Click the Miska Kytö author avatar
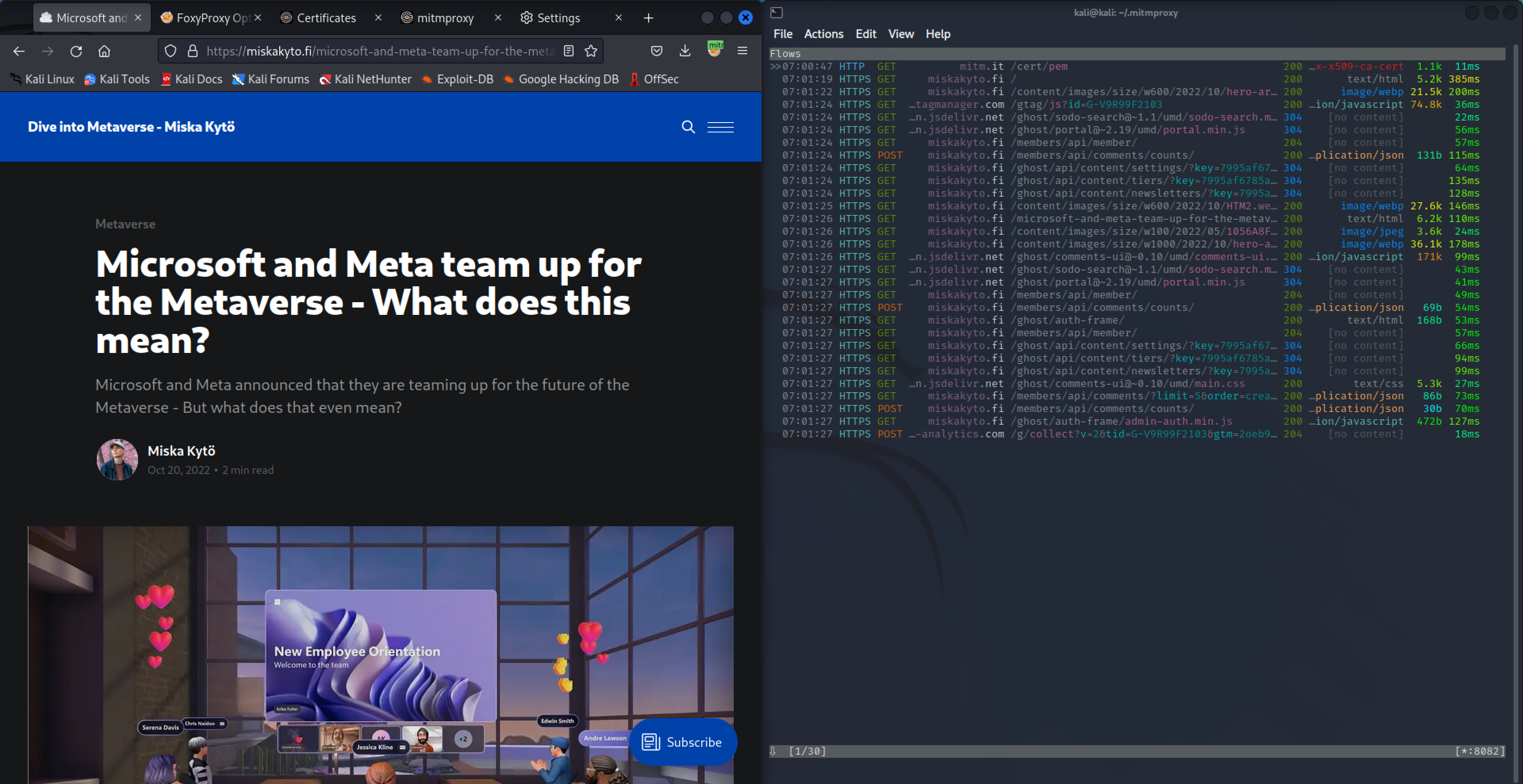The width and height of the screenshot is (1523, 784). [117, 459]
